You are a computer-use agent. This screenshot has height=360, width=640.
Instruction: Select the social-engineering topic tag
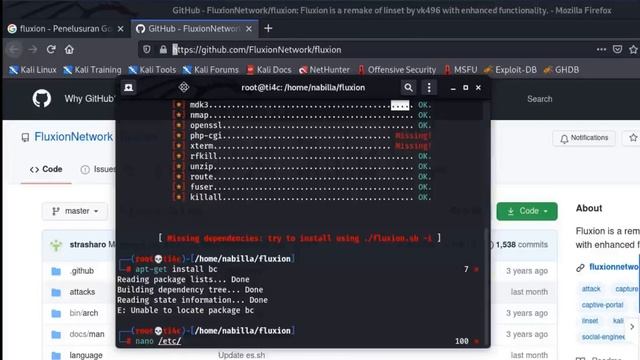click(603, 337)
